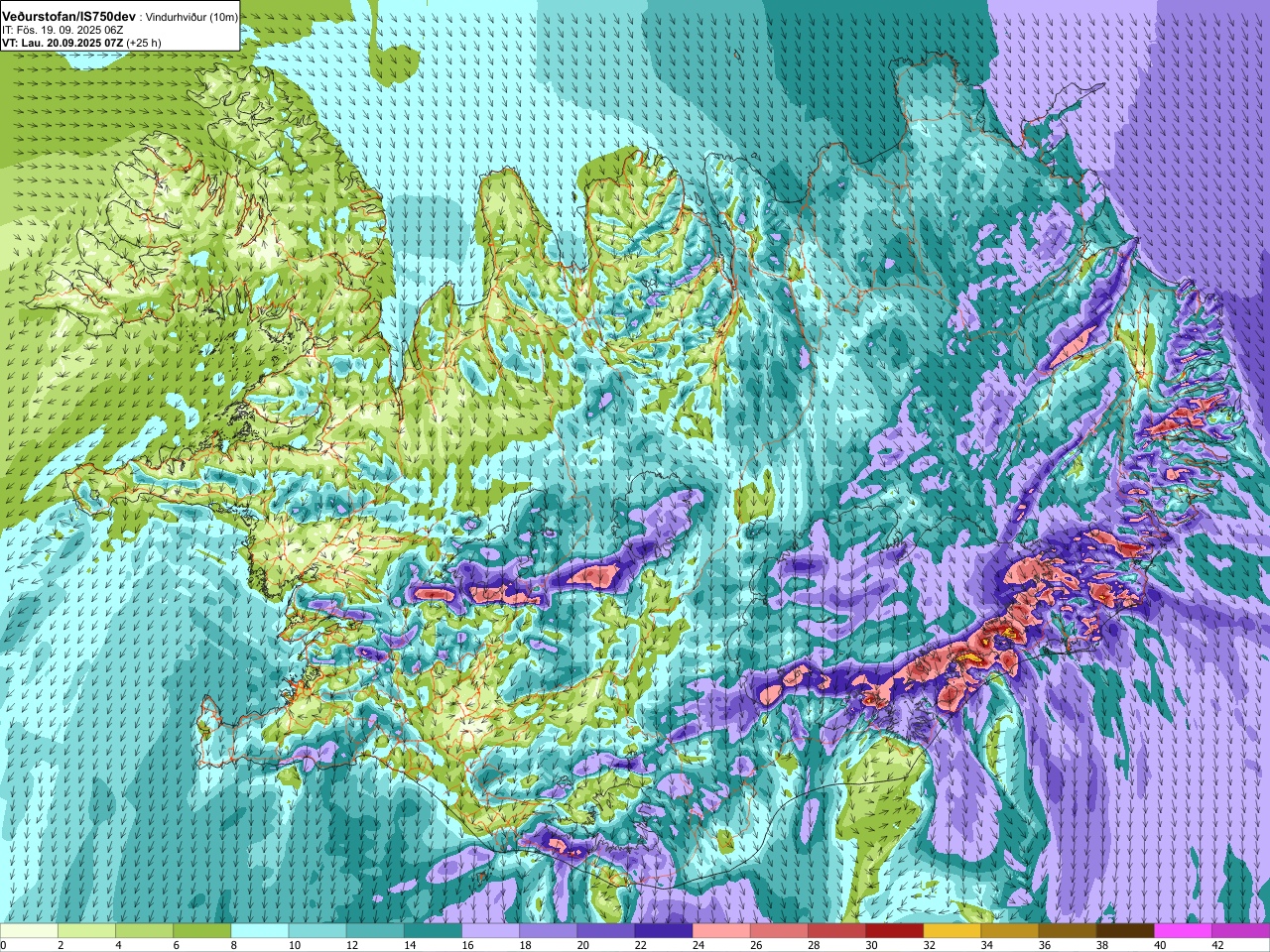
Task: Pick the red 28–30 legend swatch
Action: coord(836,931)
